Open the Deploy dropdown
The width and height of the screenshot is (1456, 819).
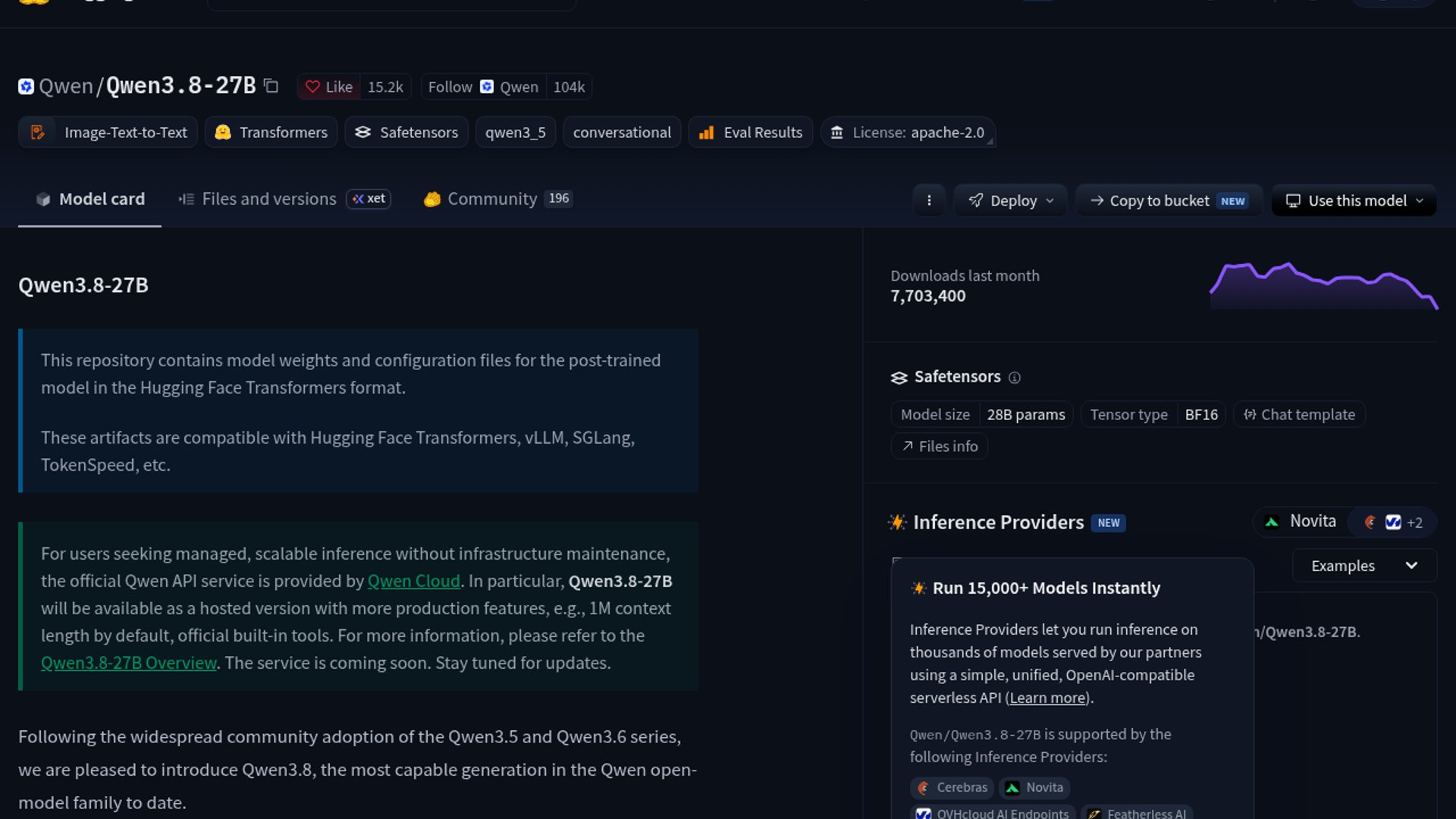tap(1010, 200)
